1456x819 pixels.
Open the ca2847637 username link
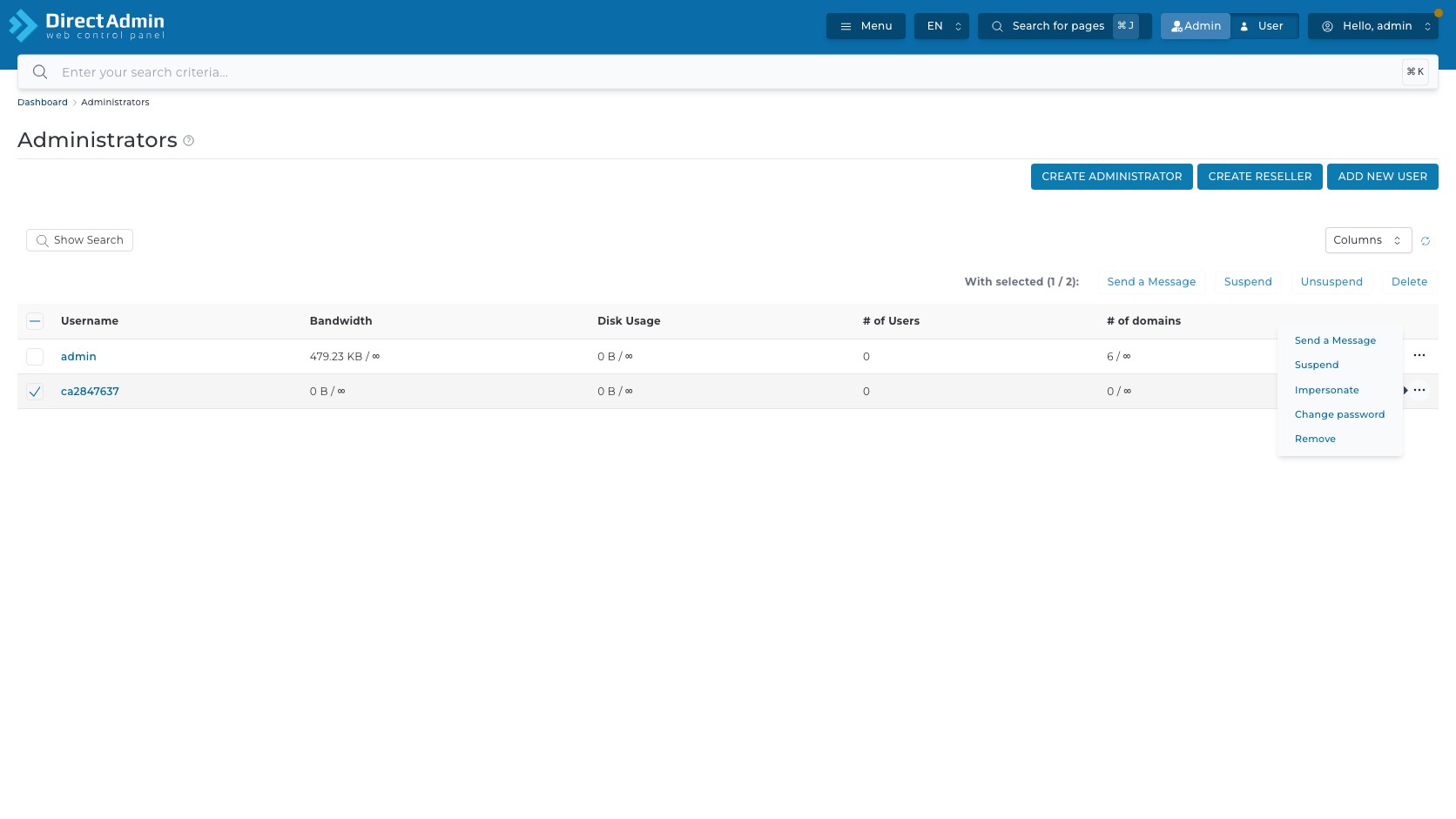coord(90,392)
